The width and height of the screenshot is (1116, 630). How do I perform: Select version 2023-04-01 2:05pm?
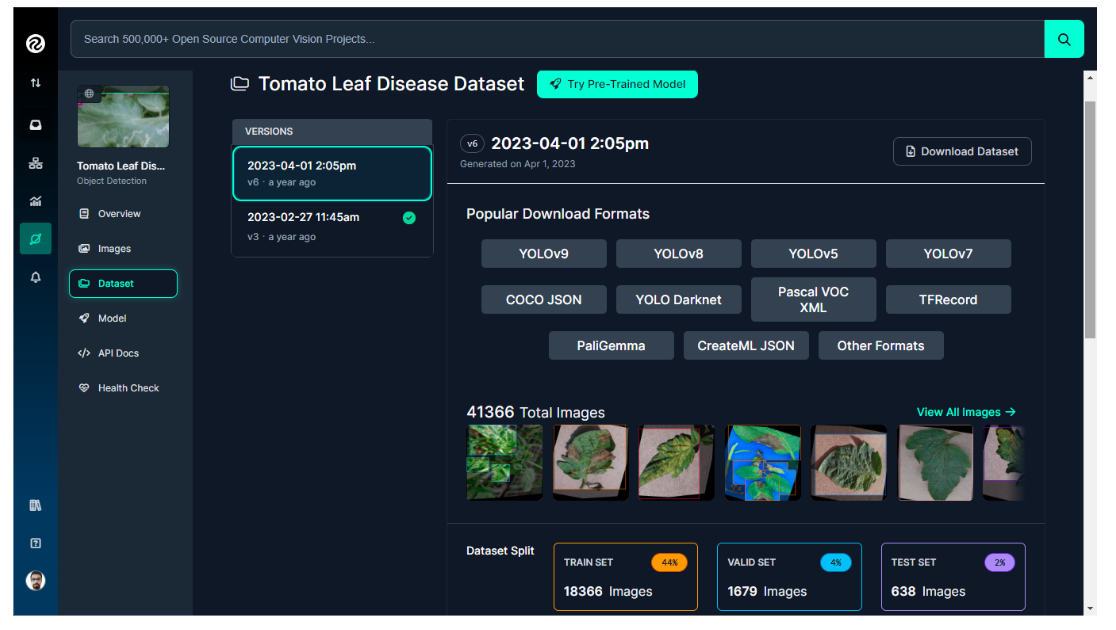click(332, 174)
